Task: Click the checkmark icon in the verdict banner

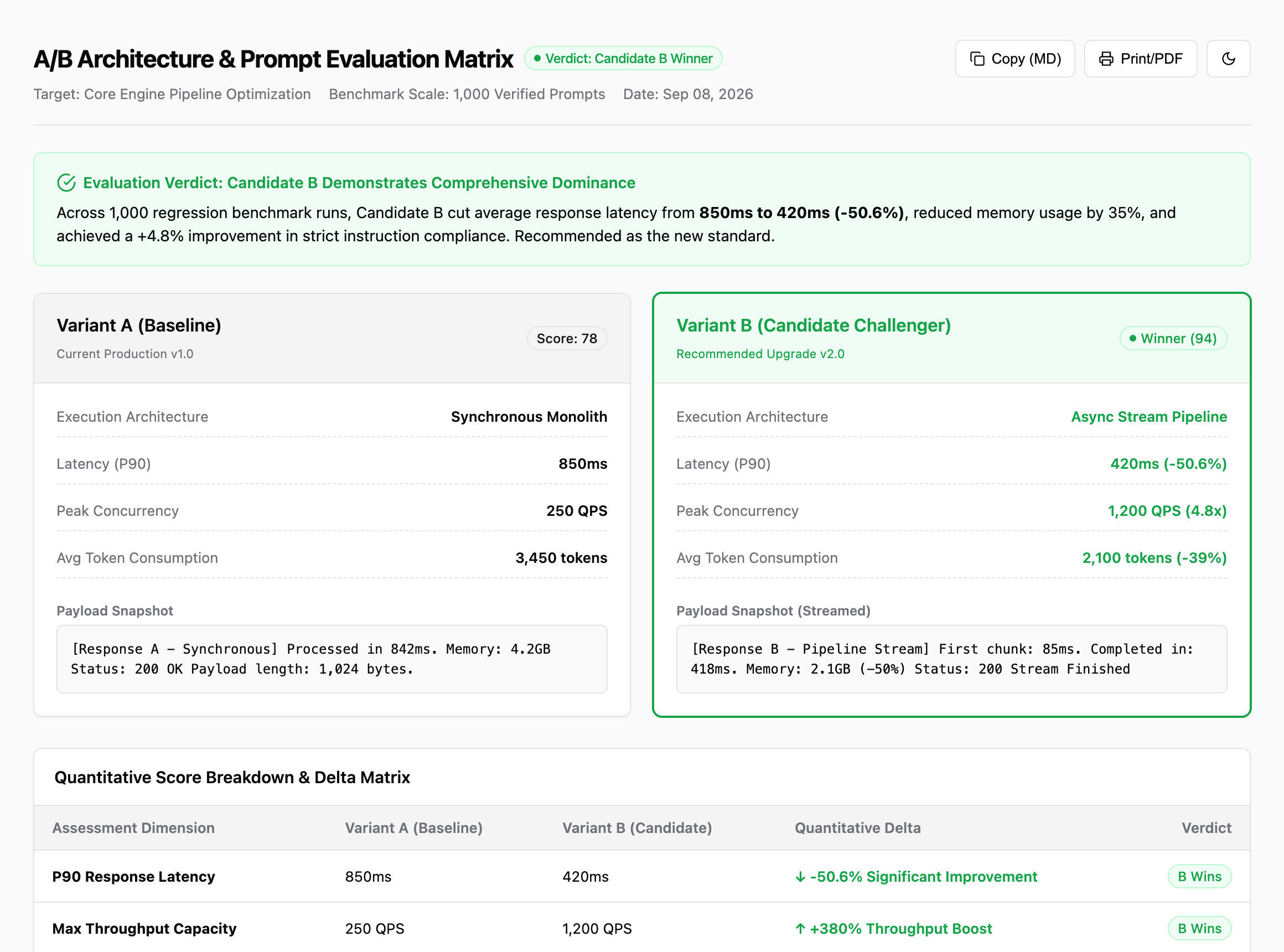Action: 66,183
